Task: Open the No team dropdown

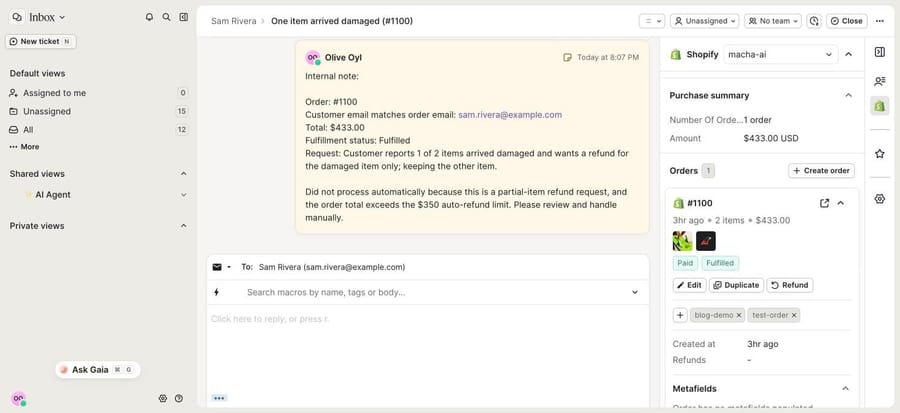Action: coord(773,21)
